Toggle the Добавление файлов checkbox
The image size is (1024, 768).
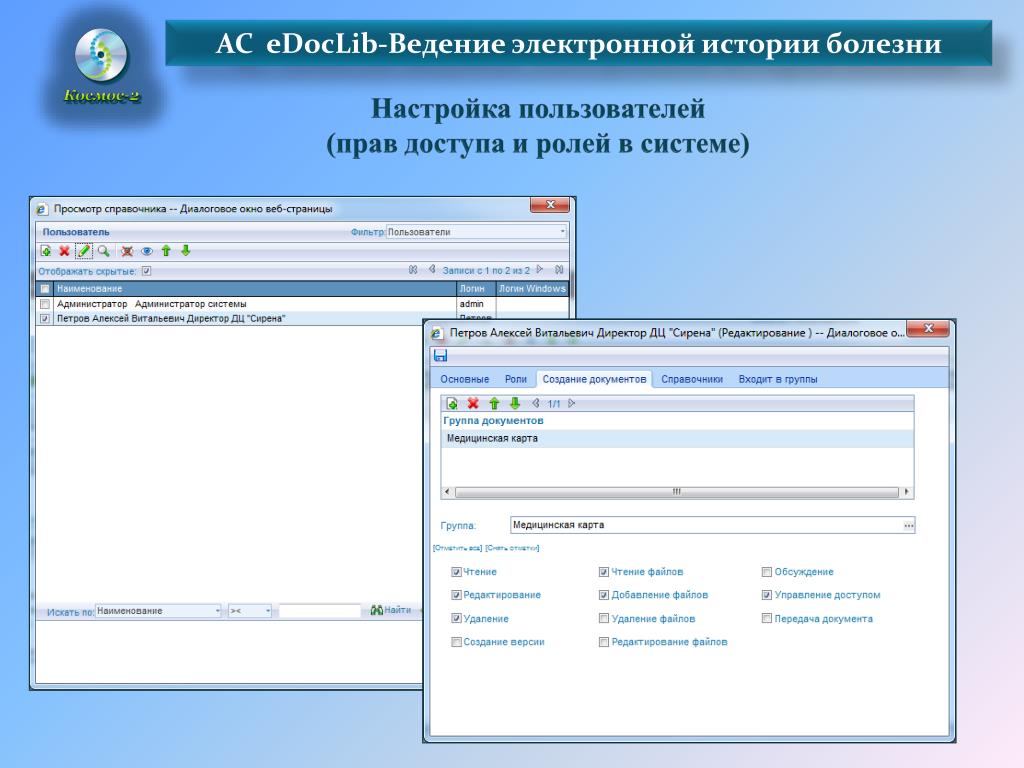(604, 595)
